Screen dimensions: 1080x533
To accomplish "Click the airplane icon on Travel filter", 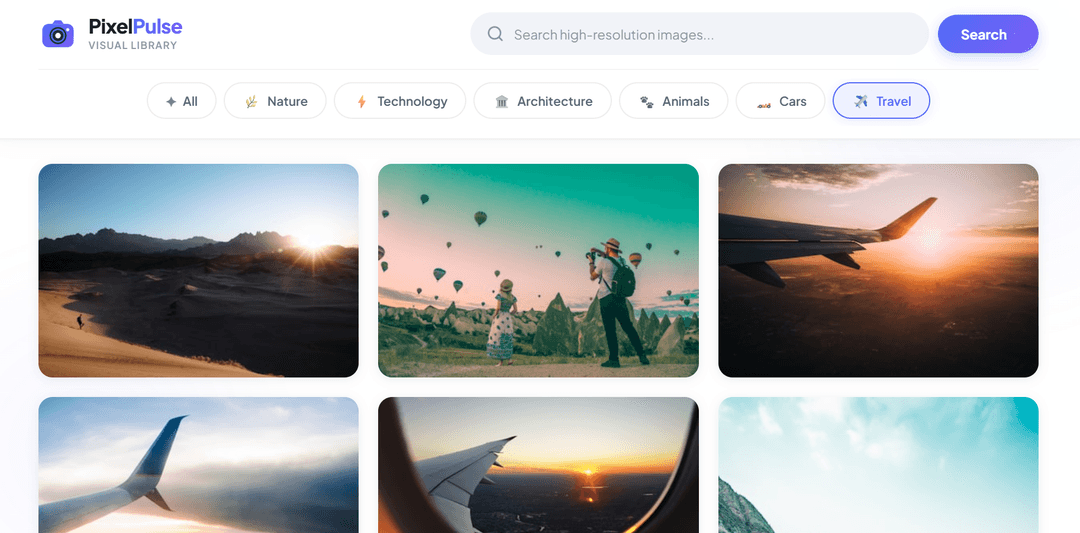I will (x=861, y=101).
